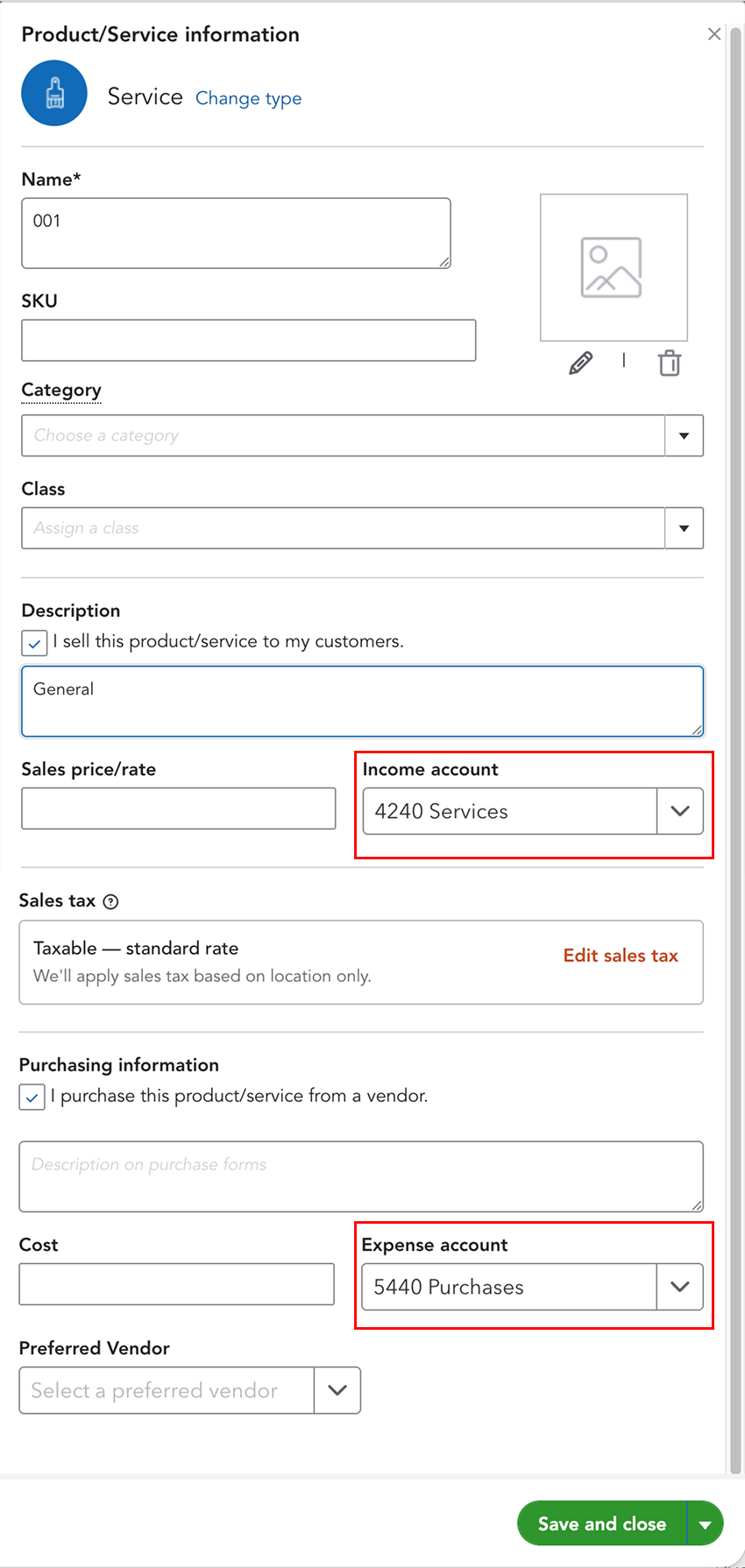The width and height of the screenshot is (745, 1568).
Task: Click the Sales tax help icon
Action: click(x=110, y=901)
